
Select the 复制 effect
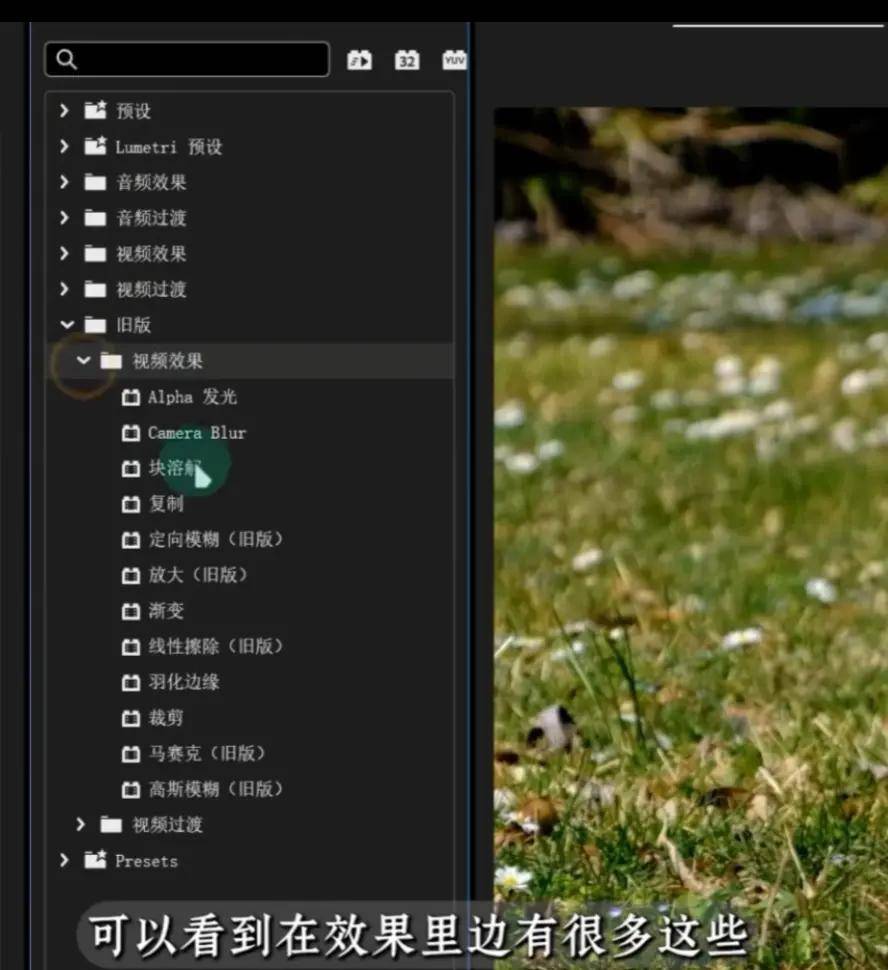166,504
